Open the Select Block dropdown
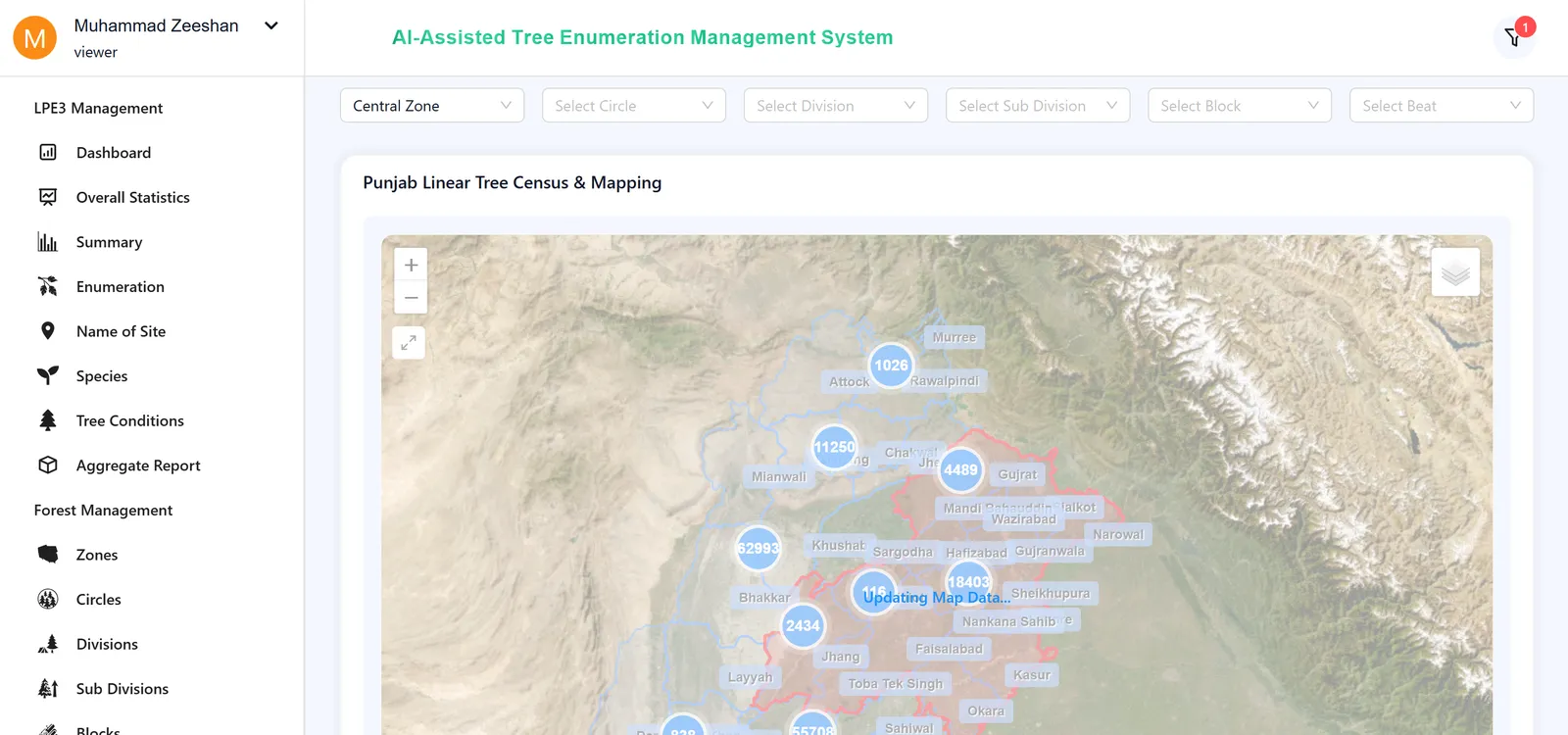 (x=1240, y=106)
